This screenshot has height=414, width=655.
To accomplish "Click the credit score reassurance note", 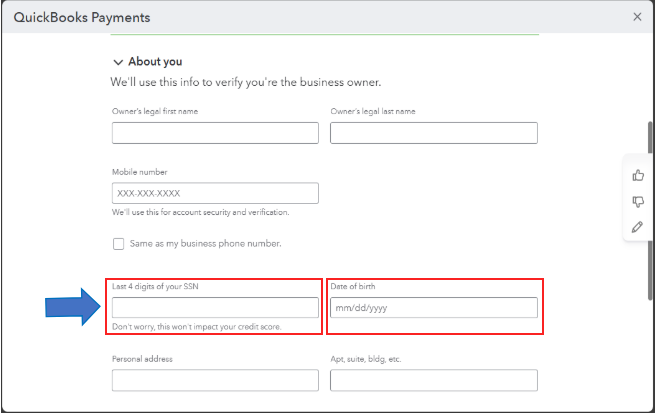I will (196, 327).
